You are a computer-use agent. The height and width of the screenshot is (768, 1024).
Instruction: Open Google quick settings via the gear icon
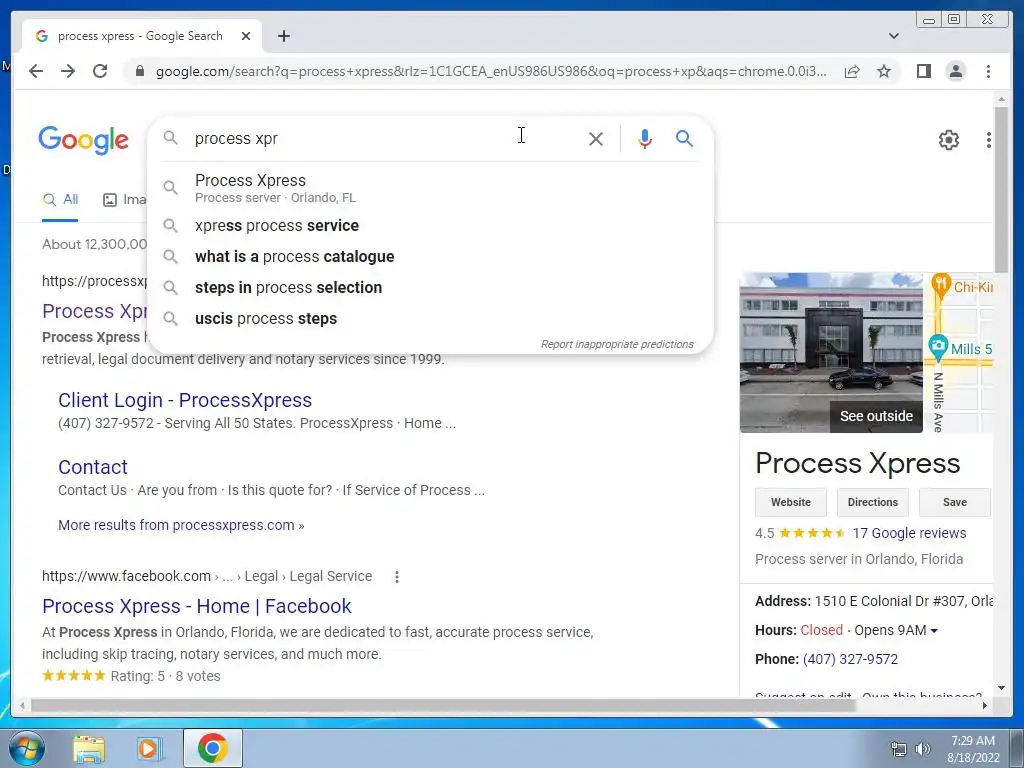click(948, 140)
